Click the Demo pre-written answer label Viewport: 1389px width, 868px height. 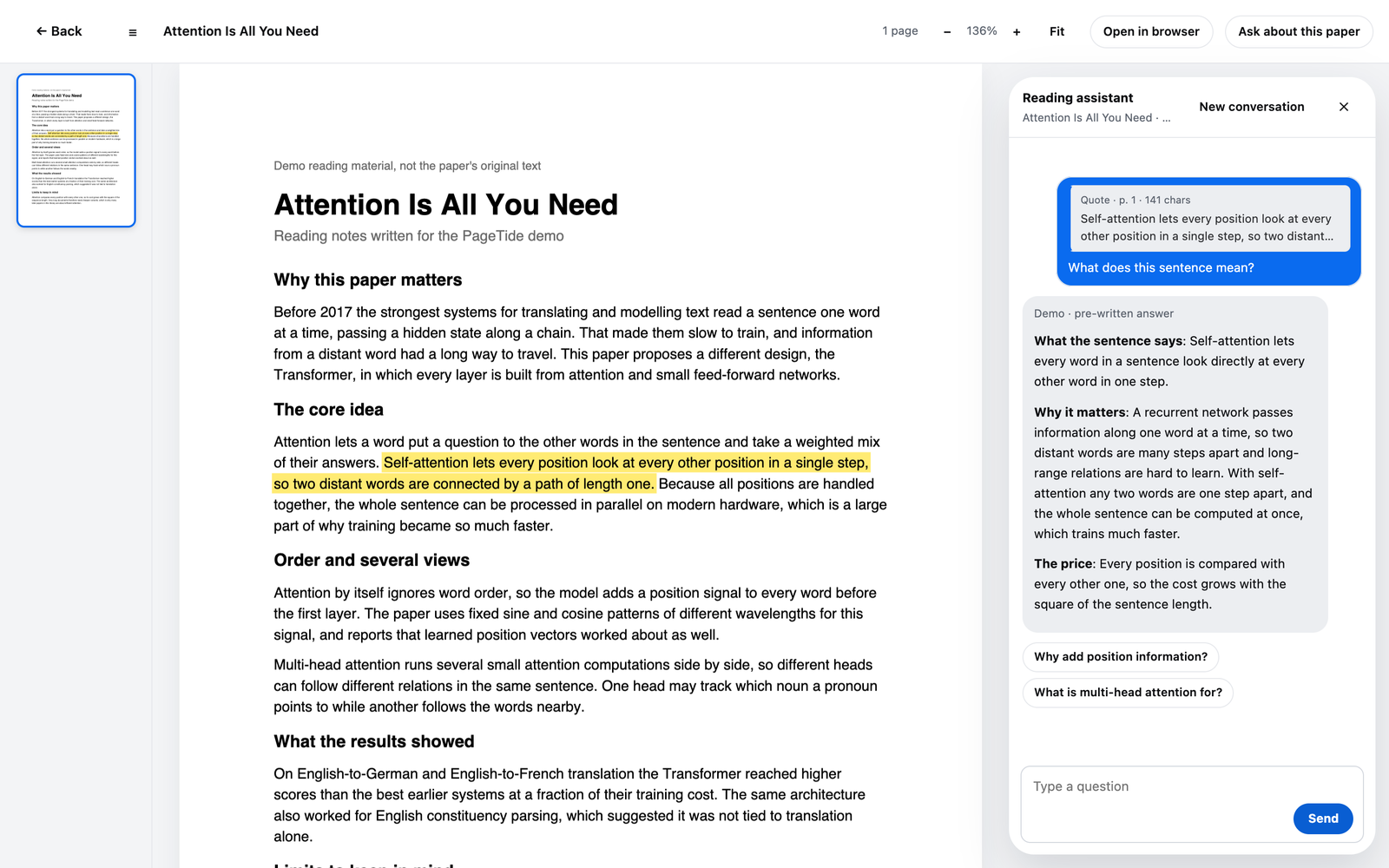pyautogui.click(x=1103, y=314)
